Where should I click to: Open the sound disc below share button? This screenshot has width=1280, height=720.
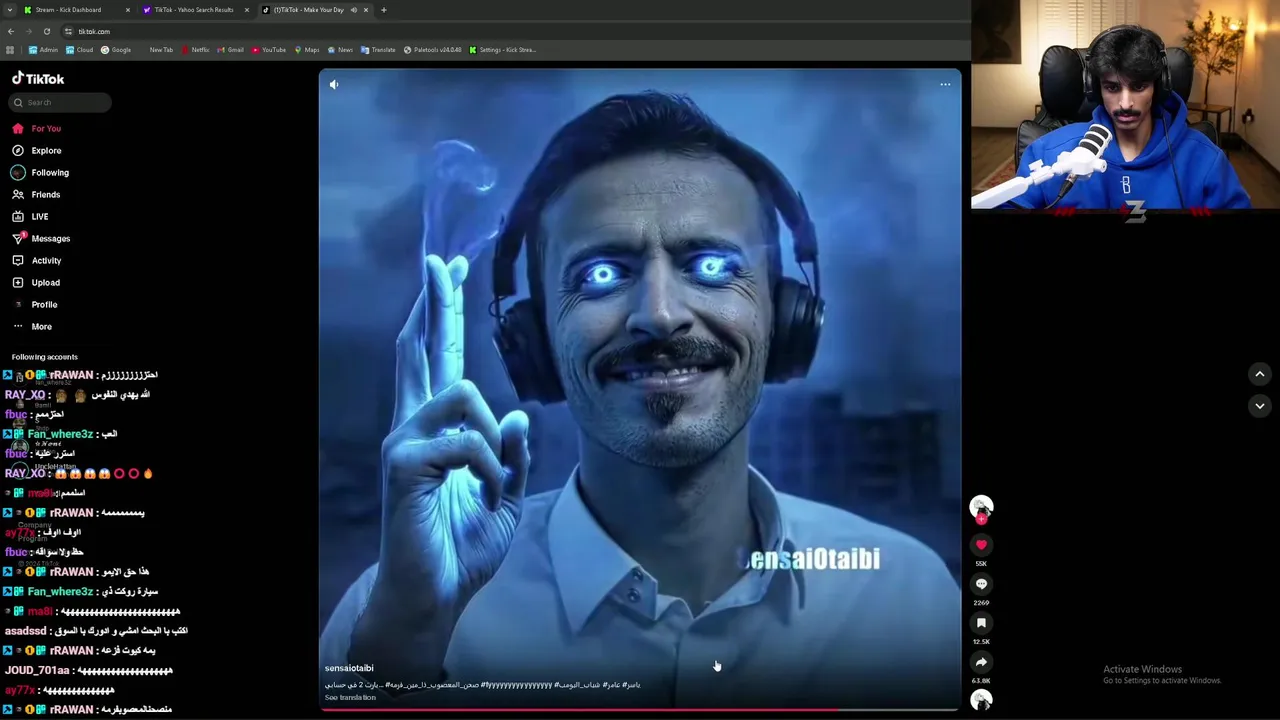coord(981,700)
